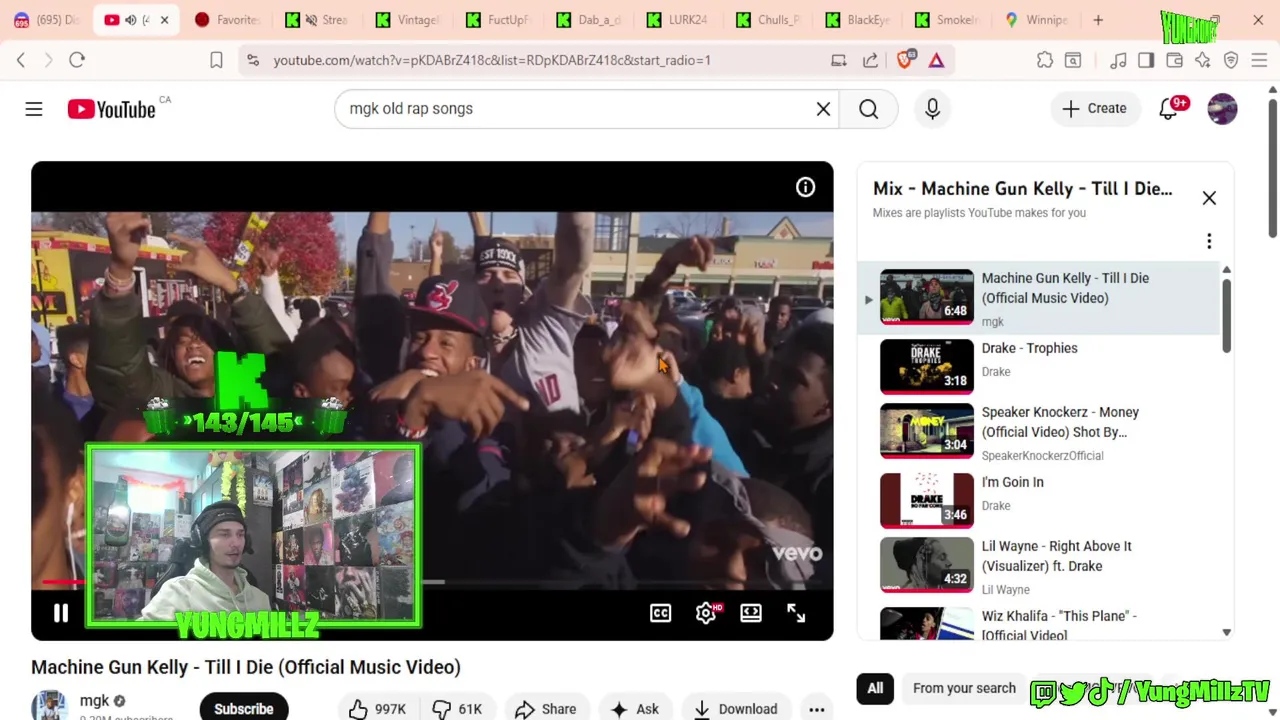Image resolution: width=1280 pixels, height=720 pixels.
Task: Open the Brave Shields lion icon
Action: pos(905,60)
